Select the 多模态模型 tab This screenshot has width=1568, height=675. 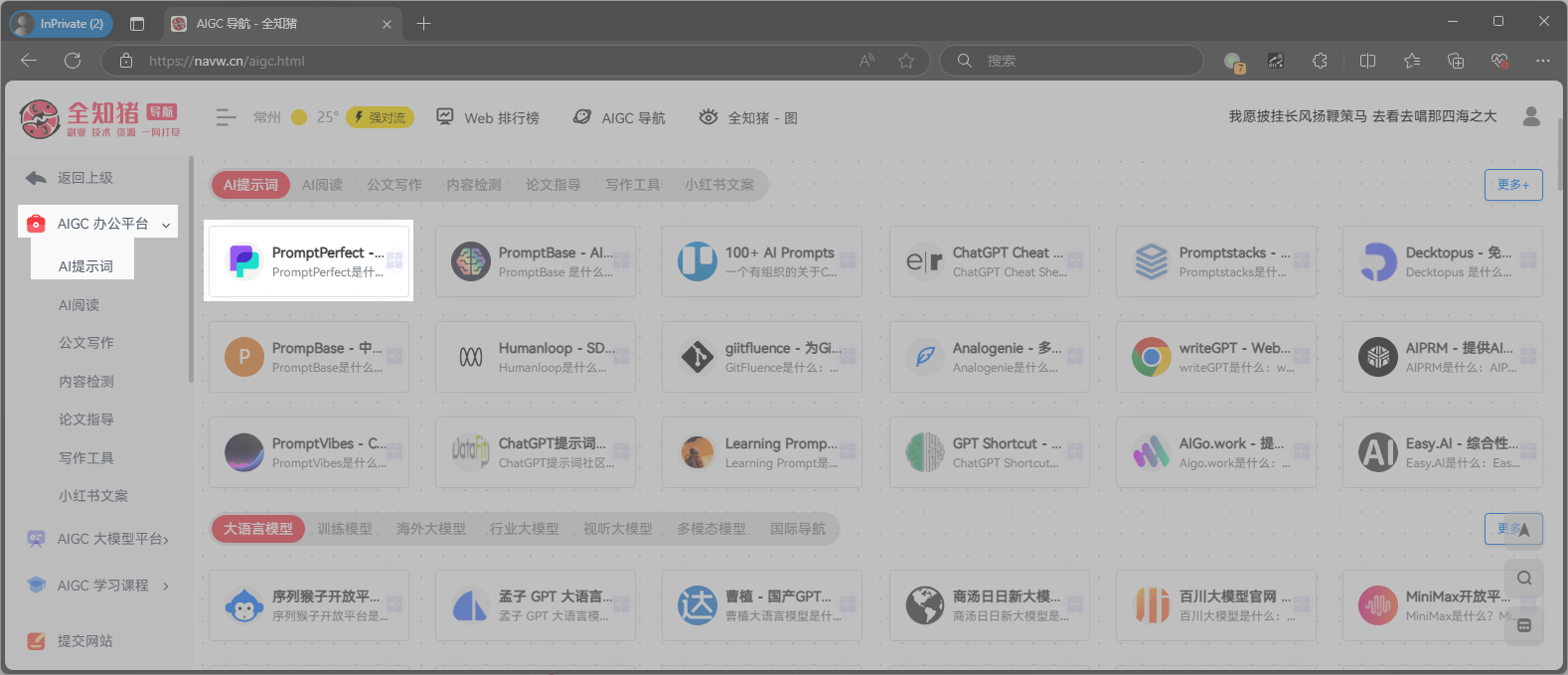[x=711, y=529]
